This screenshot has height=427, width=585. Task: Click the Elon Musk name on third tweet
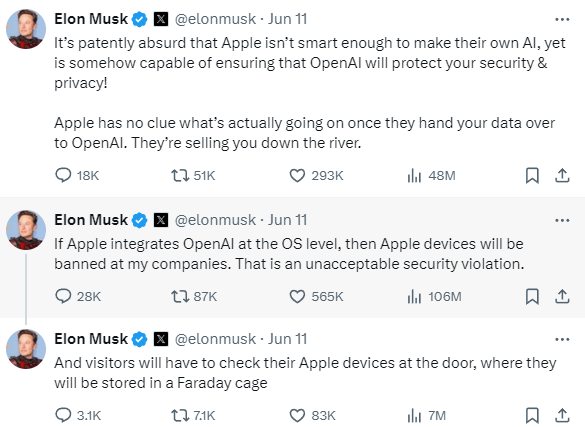click(x=91, y=339)
